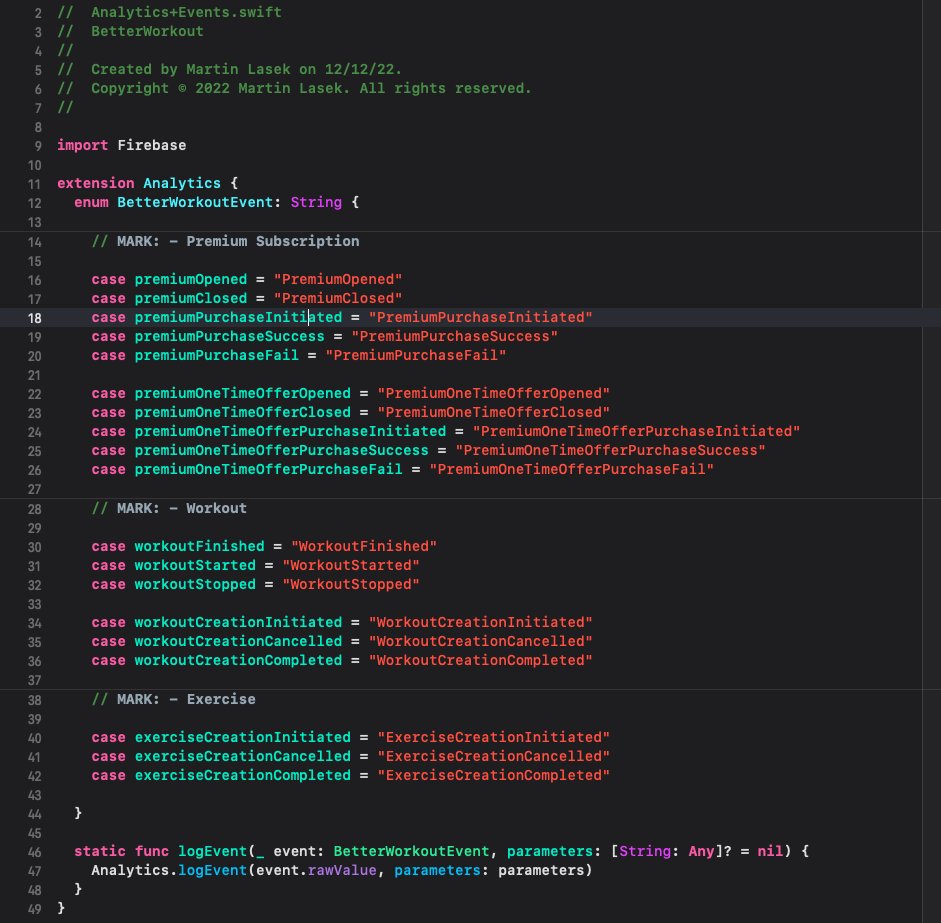Click the 'Analytics+Events.swift' header comment

(x=186, y=12)
